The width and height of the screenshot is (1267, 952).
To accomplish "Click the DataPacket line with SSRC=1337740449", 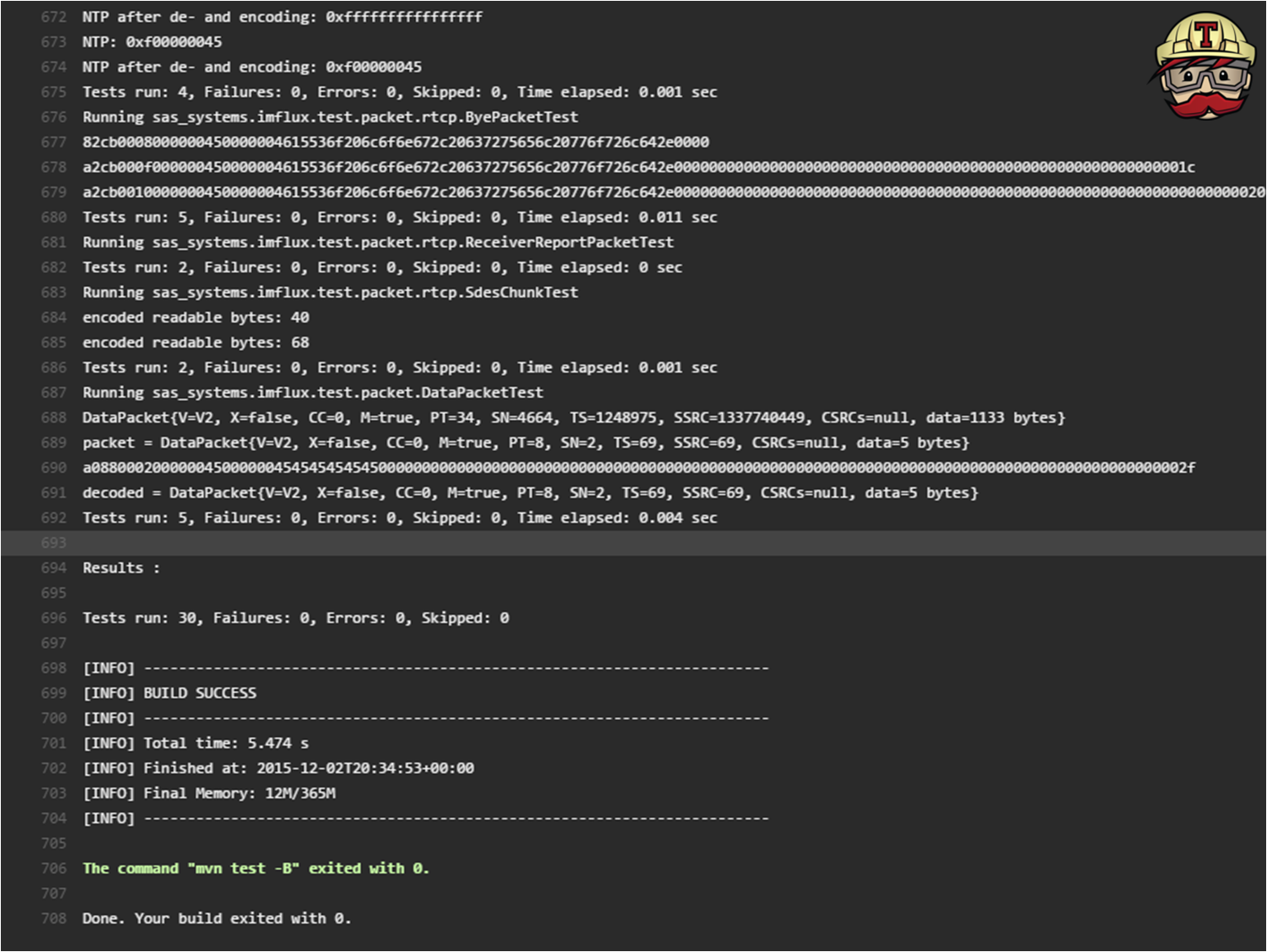I will click(574, 417).
